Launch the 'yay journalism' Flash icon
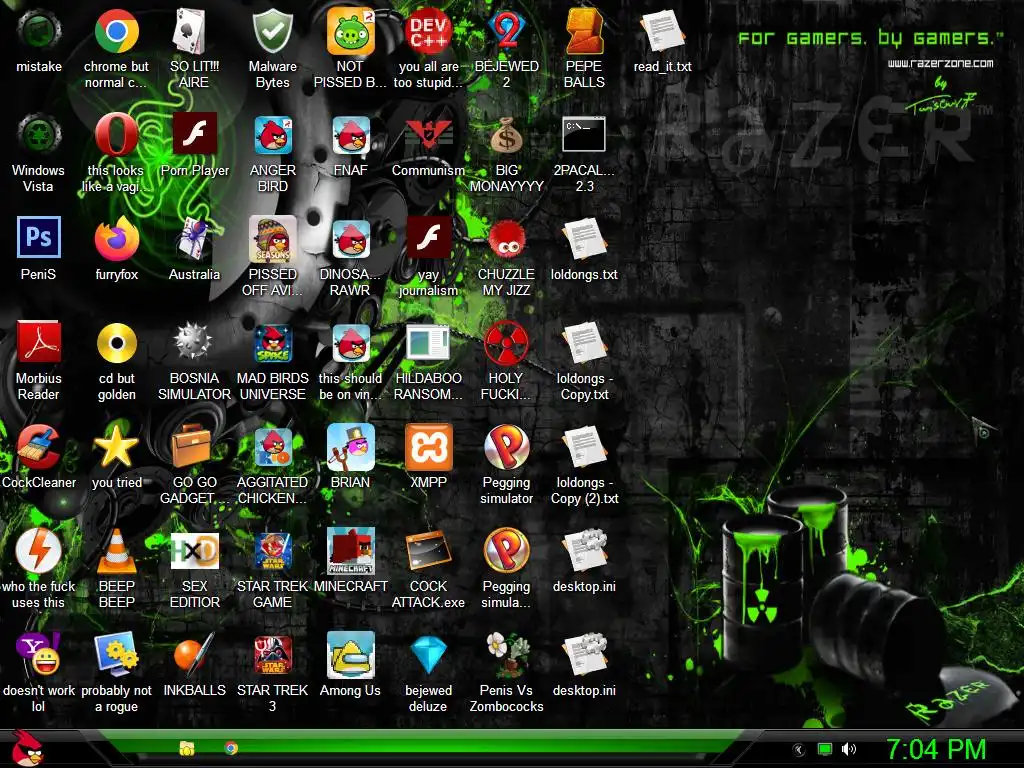The width and height of the screenshot is (1024, 768). click(x=428, y=238)
